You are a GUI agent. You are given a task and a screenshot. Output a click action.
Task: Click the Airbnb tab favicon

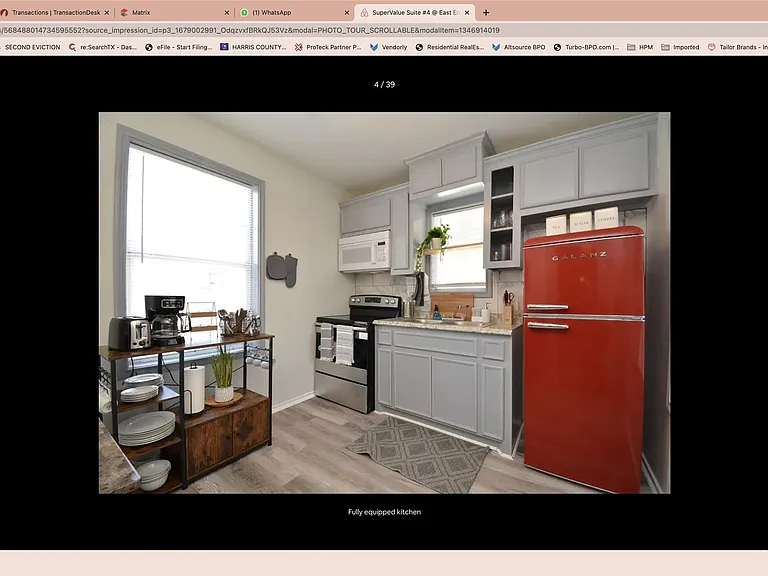[x=364, y=13]
